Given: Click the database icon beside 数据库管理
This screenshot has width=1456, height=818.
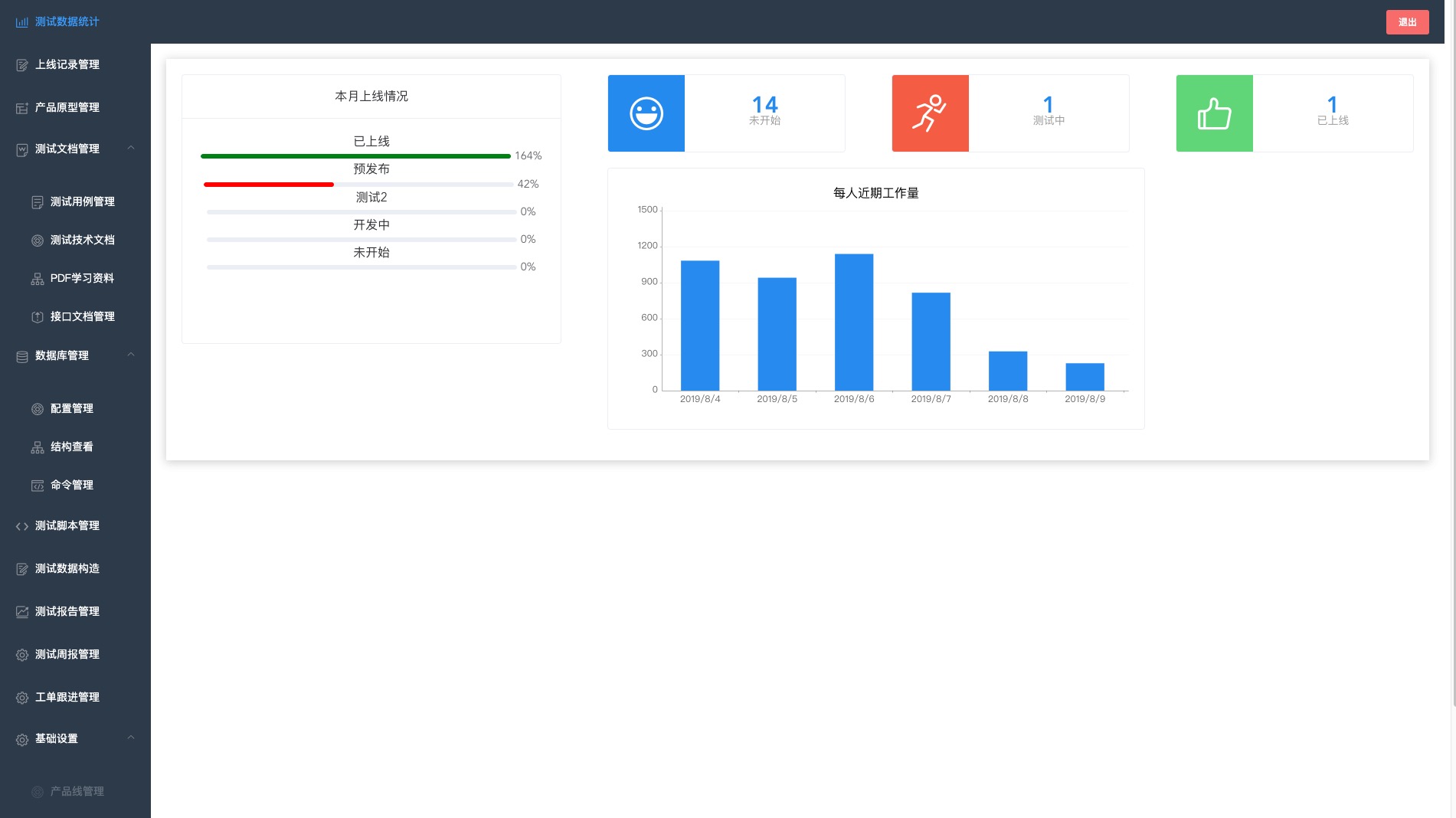Looking at the screenshot, I should pyautogui.click(x=22, y=356).
